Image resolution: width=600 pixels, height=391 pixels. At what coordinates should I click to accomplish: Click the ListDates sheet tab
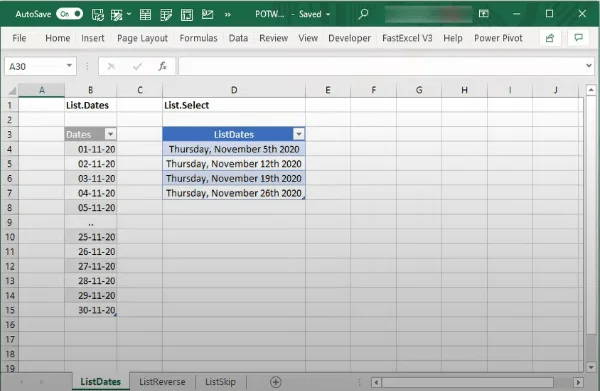point(100,381)
